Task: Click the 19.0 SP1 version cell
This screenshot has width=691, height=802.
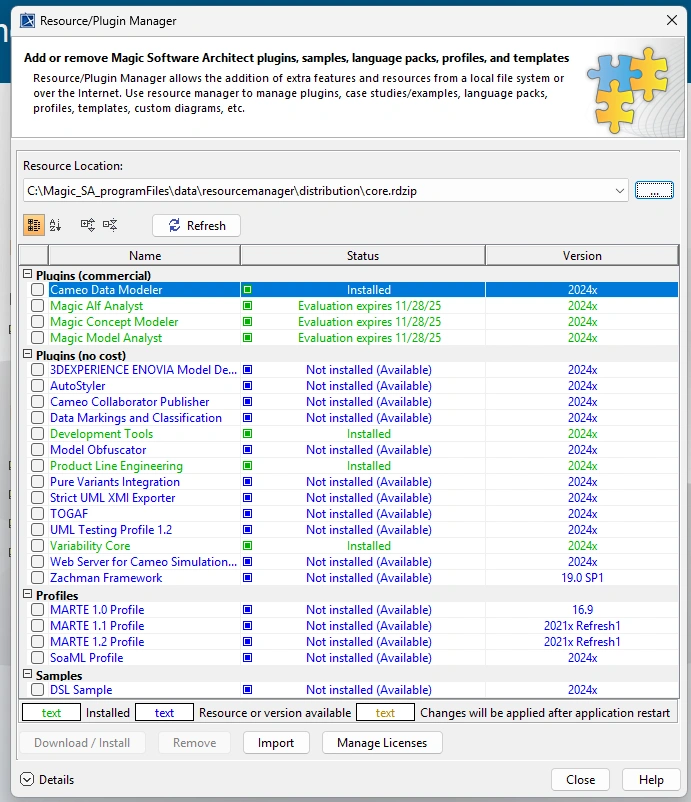Action: 582,577
